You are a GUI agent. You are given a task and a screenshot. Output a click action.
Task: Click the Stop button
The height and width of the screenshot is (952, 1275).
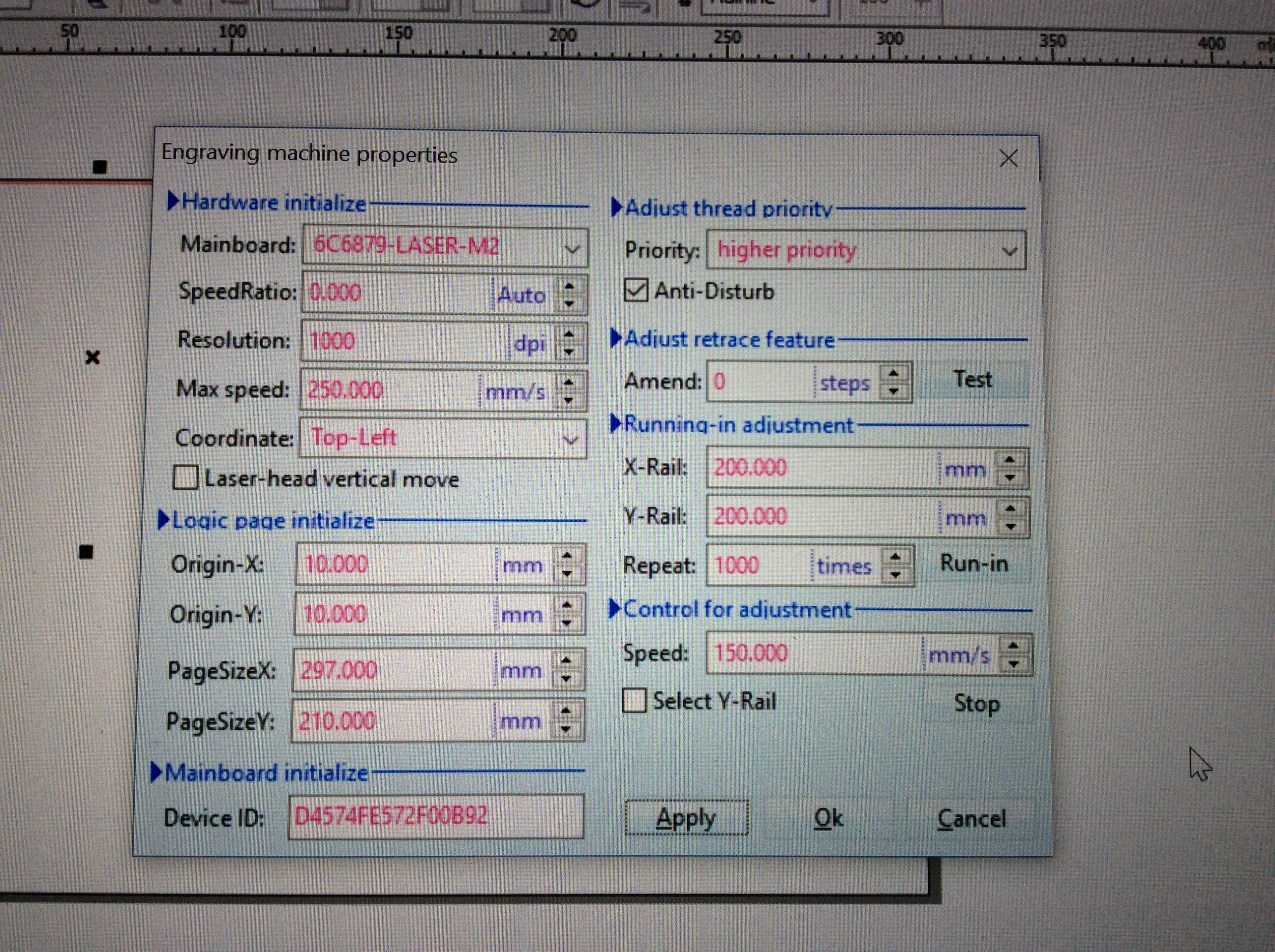pyautogui.click(x=976, y=703)
